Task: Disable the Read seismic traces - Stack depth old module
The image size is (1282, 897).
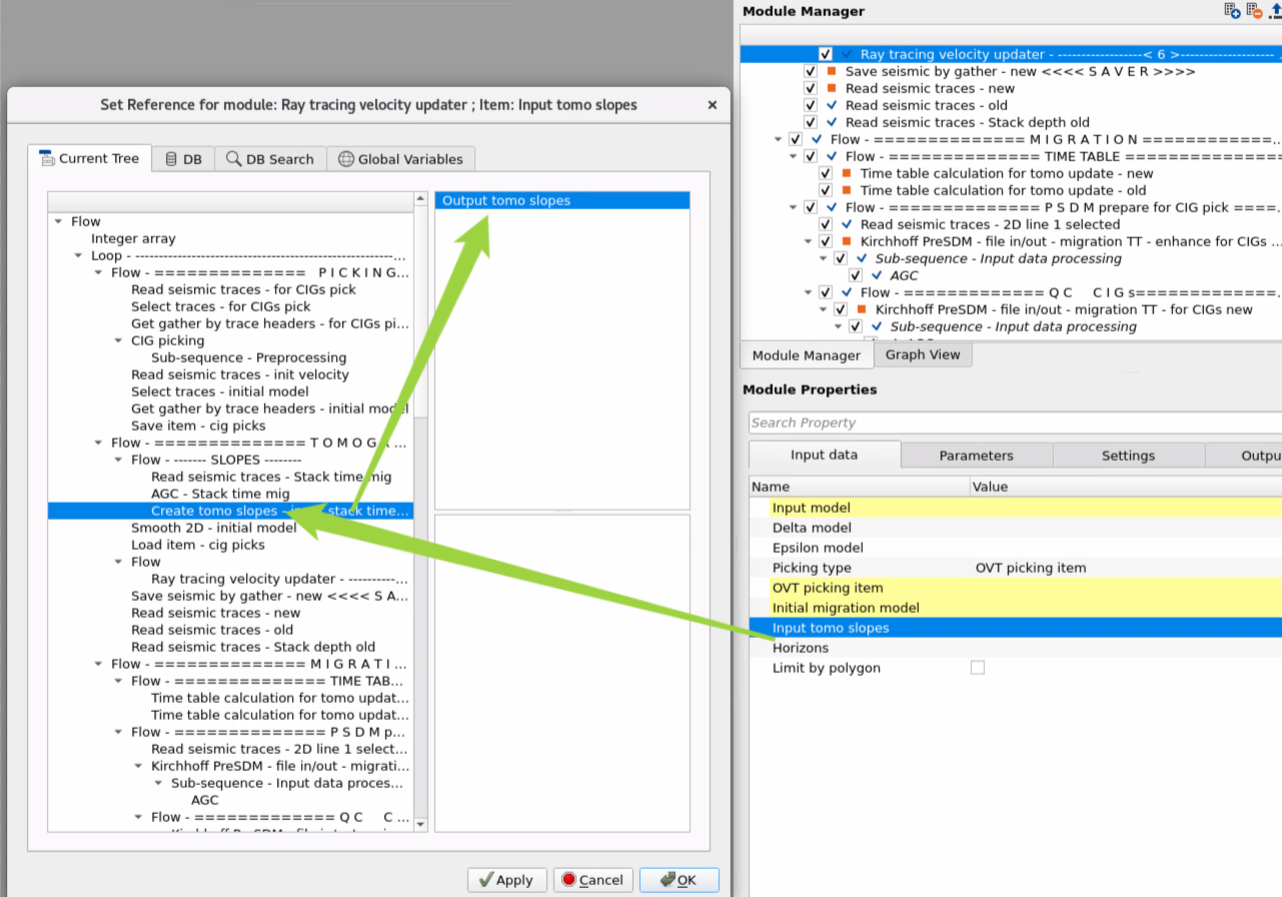Action: [x=810, y=123]
